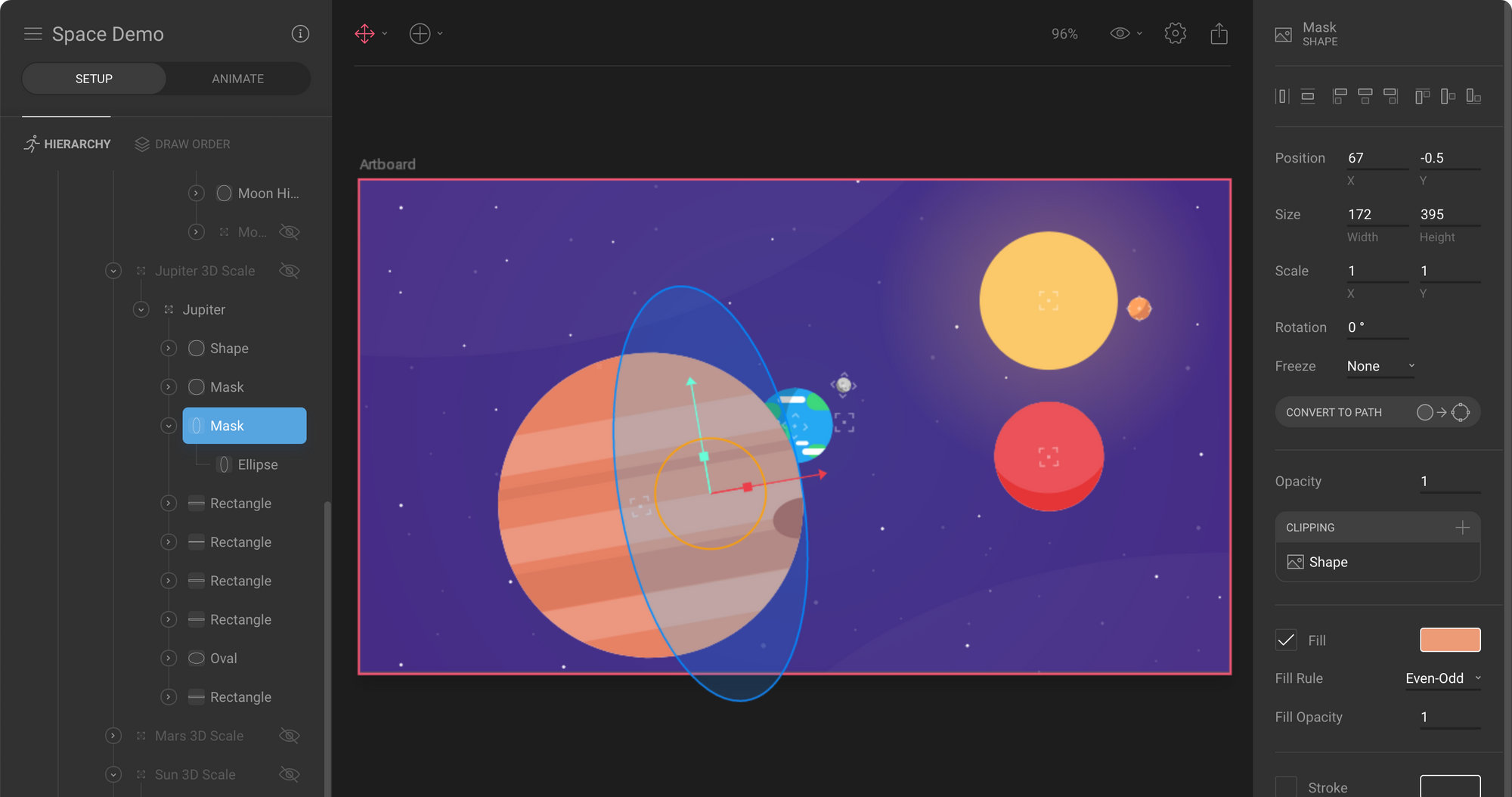Click the file info icon
This screenshot has height=797, width=1512.
(x=300, y=34)
